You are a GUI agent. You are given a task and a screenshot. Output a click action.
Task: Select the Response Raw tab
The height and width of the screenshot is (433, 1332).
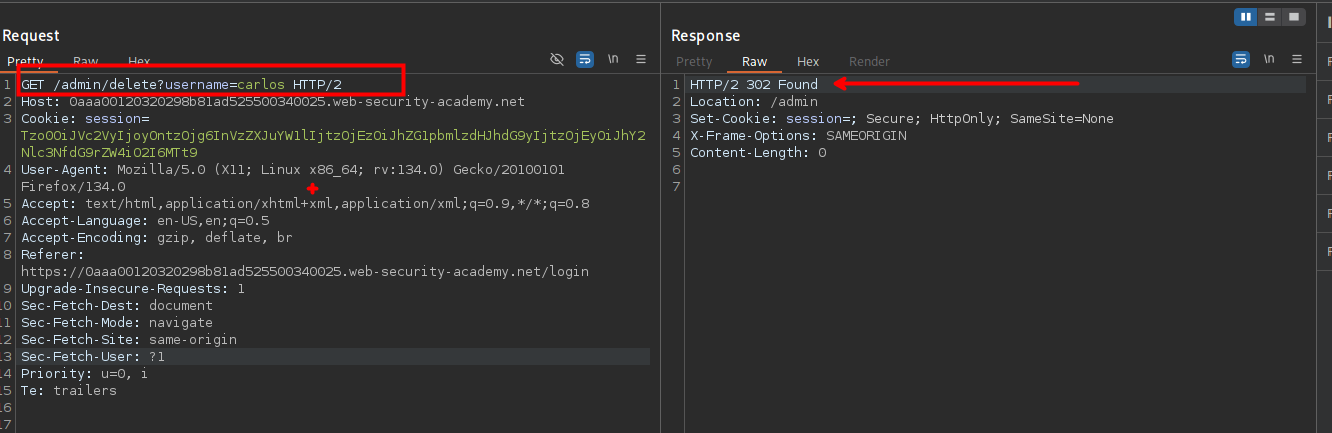[x=754, y=62]
